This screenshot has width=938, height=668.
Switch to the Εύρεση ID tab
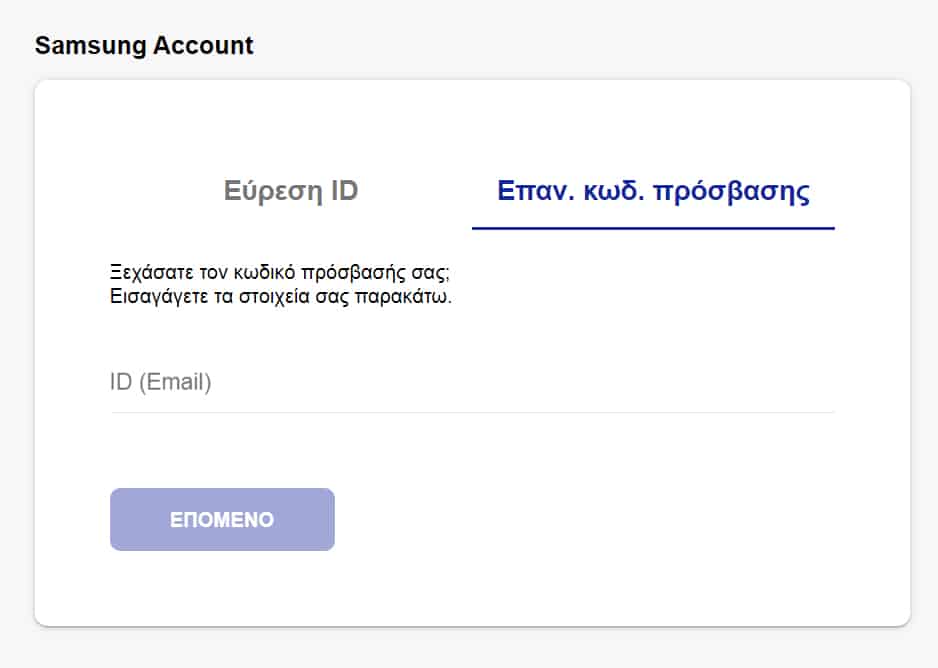point(290,191)
